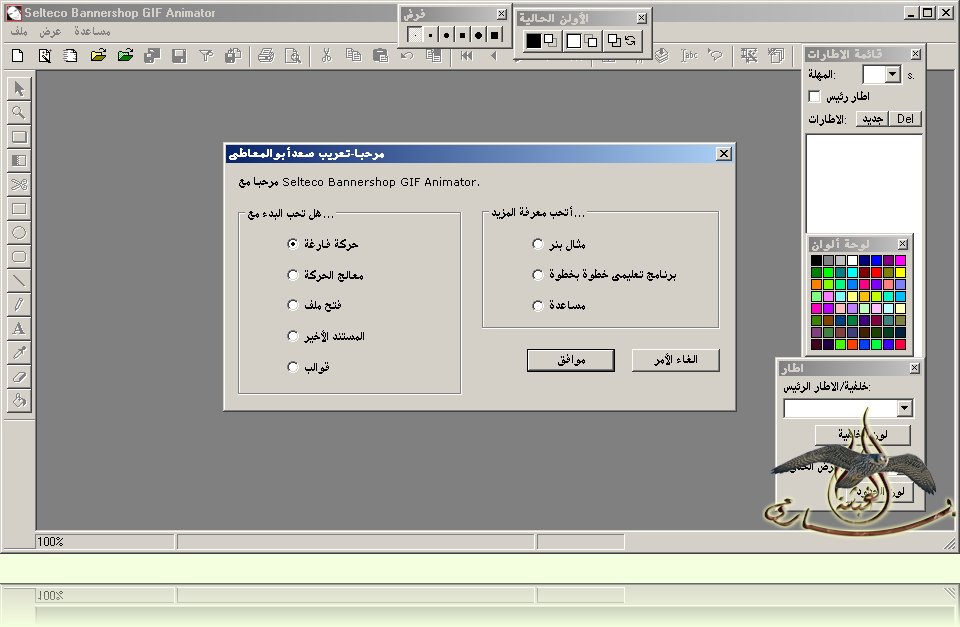The width and height of the screenshot is (960, 627).
Task: Click the white background color box
Action: (574, 41)
